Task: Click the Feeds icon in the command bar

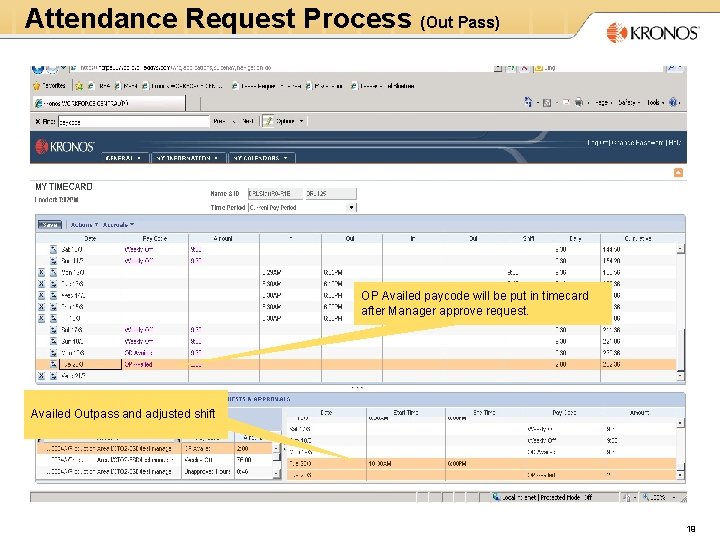Action: (x=547, y=102)
